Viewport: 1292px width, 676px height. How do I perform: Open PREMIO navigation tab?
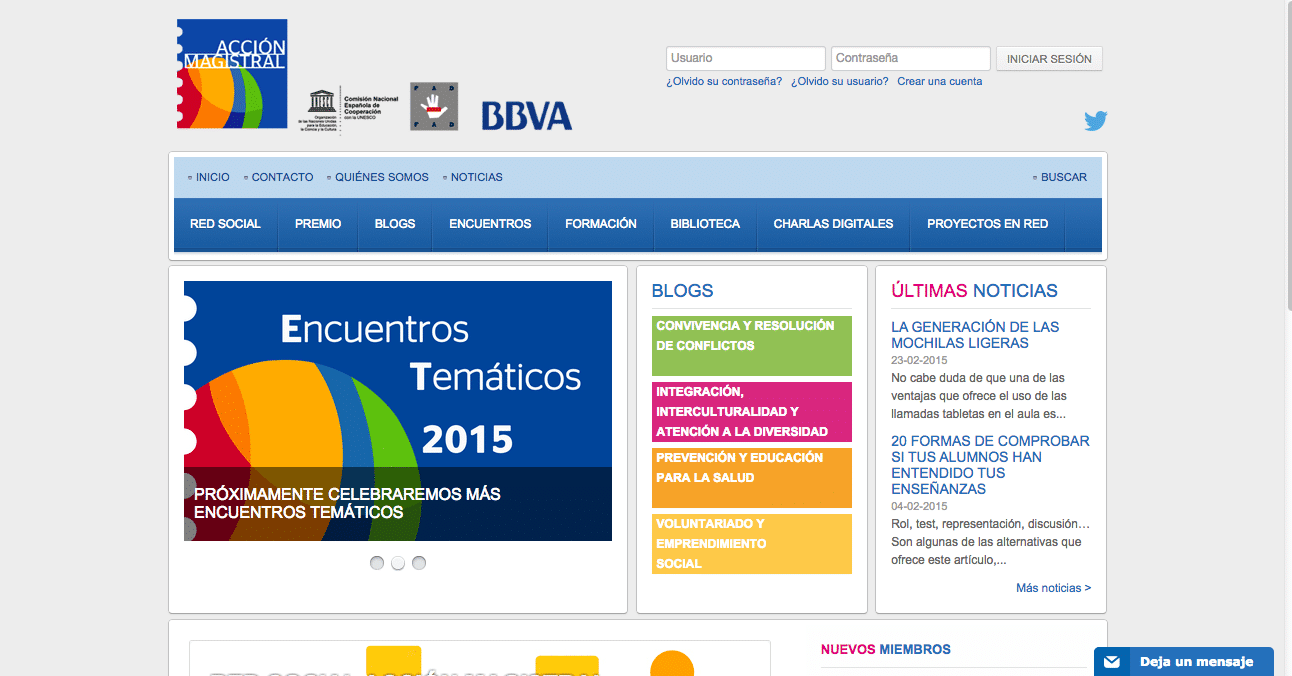click(x=318, y=224)
